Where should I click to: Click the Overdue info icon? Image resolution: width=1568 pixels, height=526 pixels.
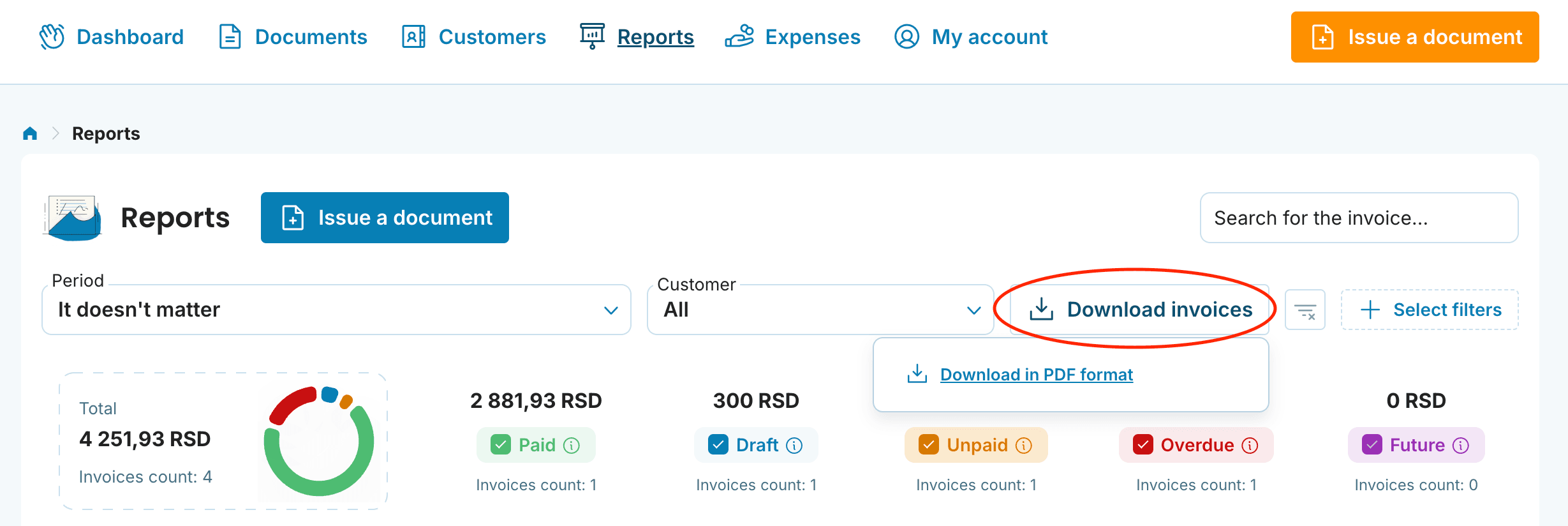[1250, 445]
